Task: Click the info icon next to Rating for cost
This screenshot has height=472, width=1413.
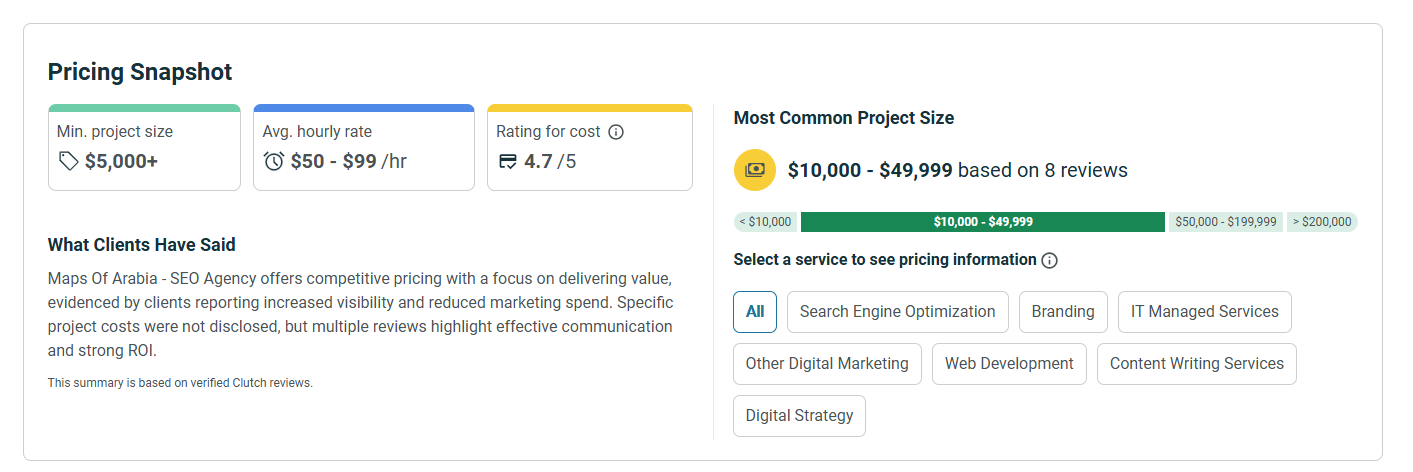Action: click(616, 132)
